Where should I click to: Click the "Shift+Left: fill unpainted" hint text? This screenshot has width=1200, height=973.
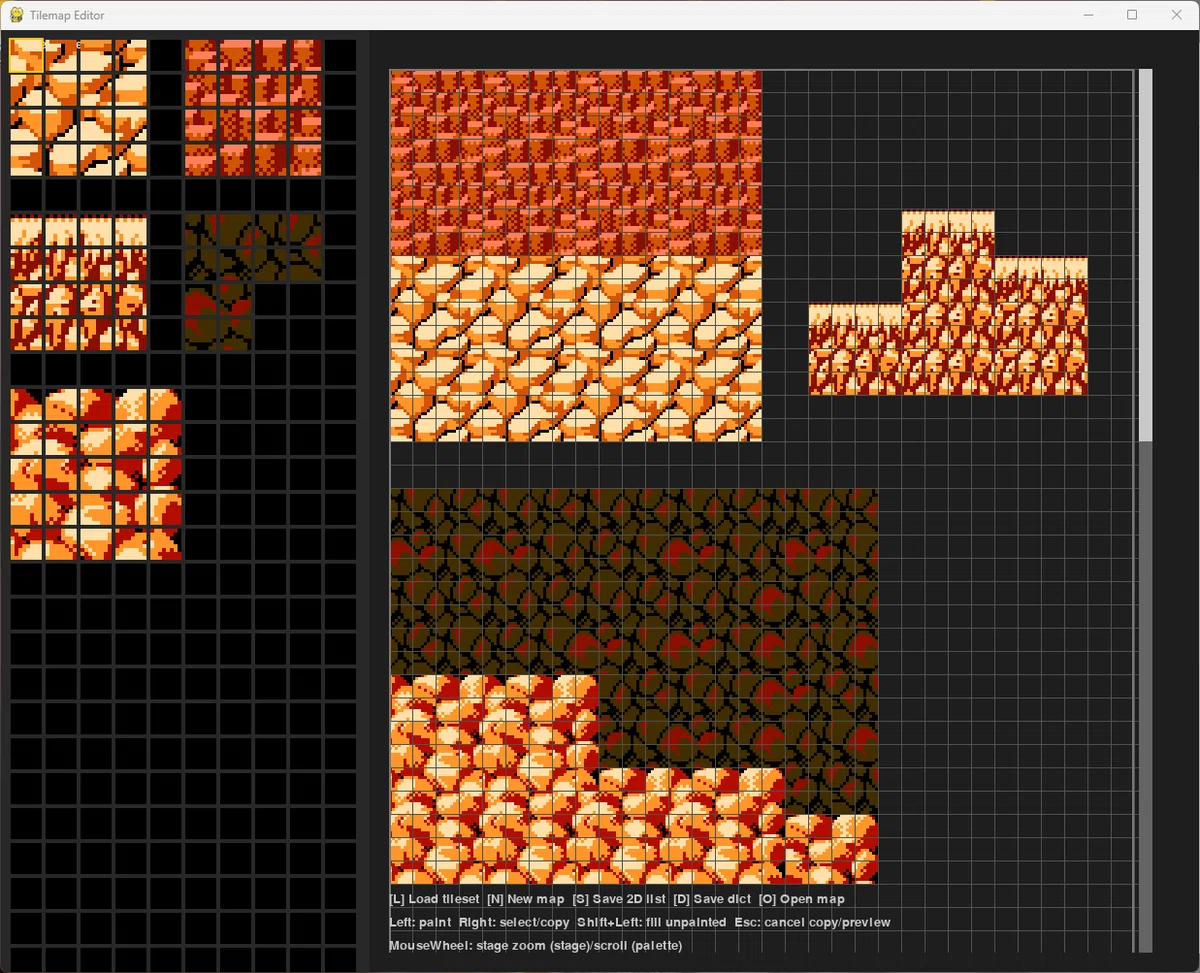coord(652,922)
